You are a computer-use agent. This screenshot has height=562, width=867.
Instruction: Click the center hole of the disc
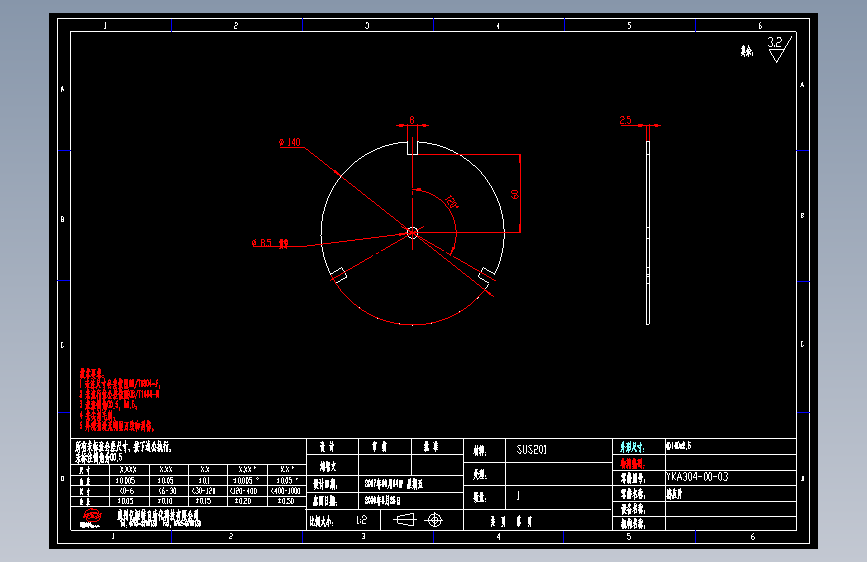[x=412, y=232]
